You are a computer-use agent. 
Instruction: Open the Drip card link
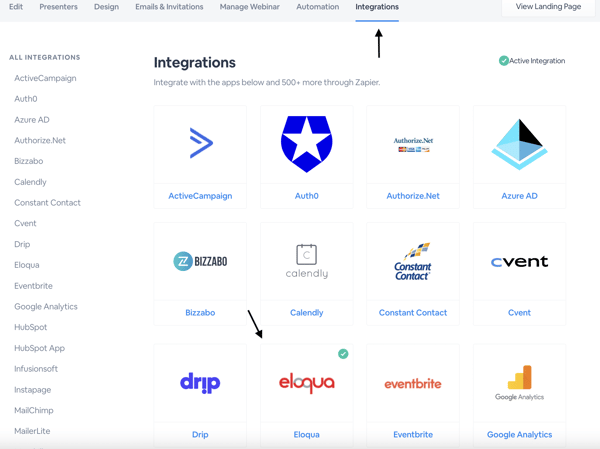(200, 434)
